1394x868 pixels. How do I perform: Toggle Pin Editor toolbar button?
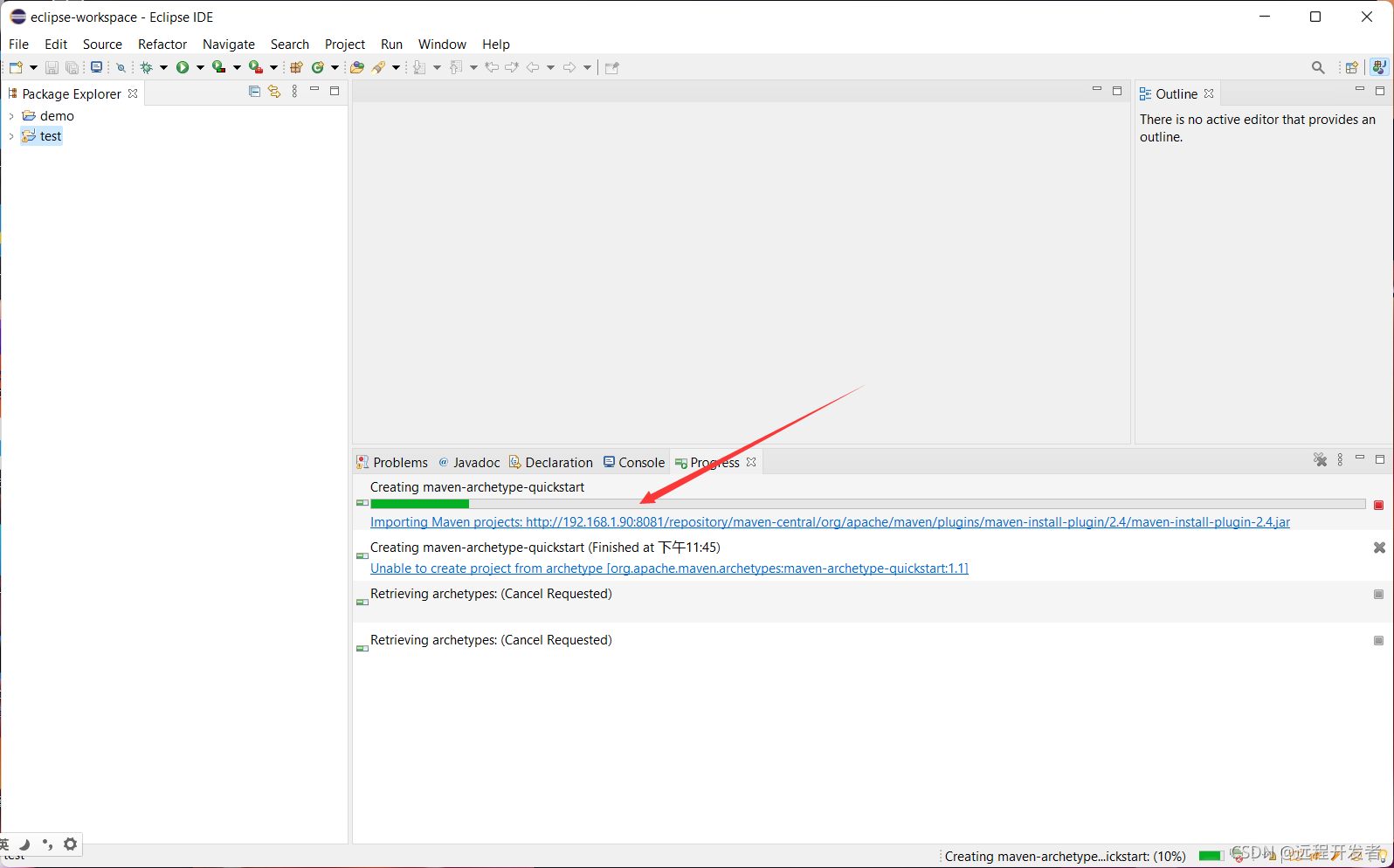point(611,67)
